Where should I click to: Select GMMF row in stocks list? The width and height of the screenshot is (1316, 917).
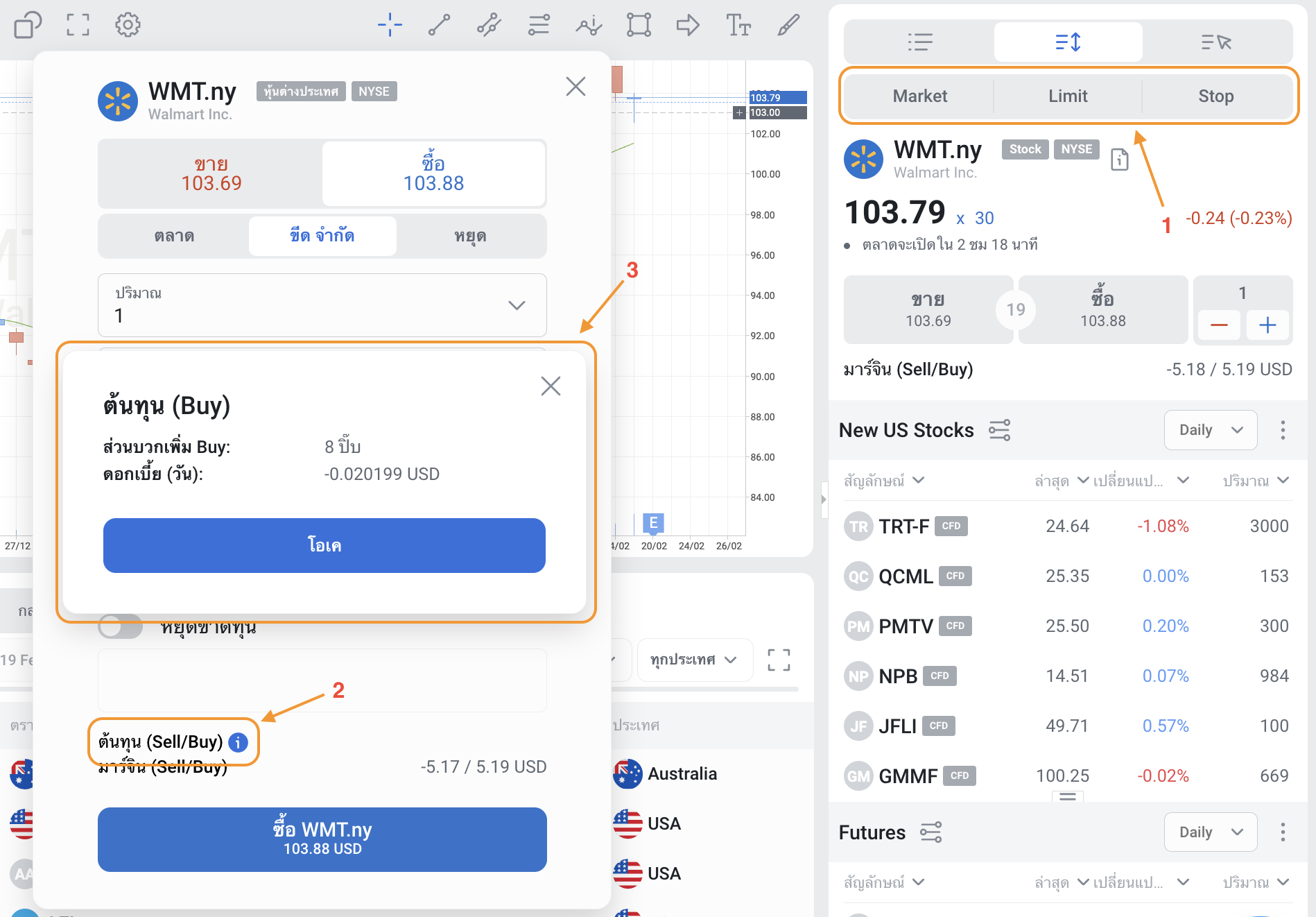tap(1066, 775)
